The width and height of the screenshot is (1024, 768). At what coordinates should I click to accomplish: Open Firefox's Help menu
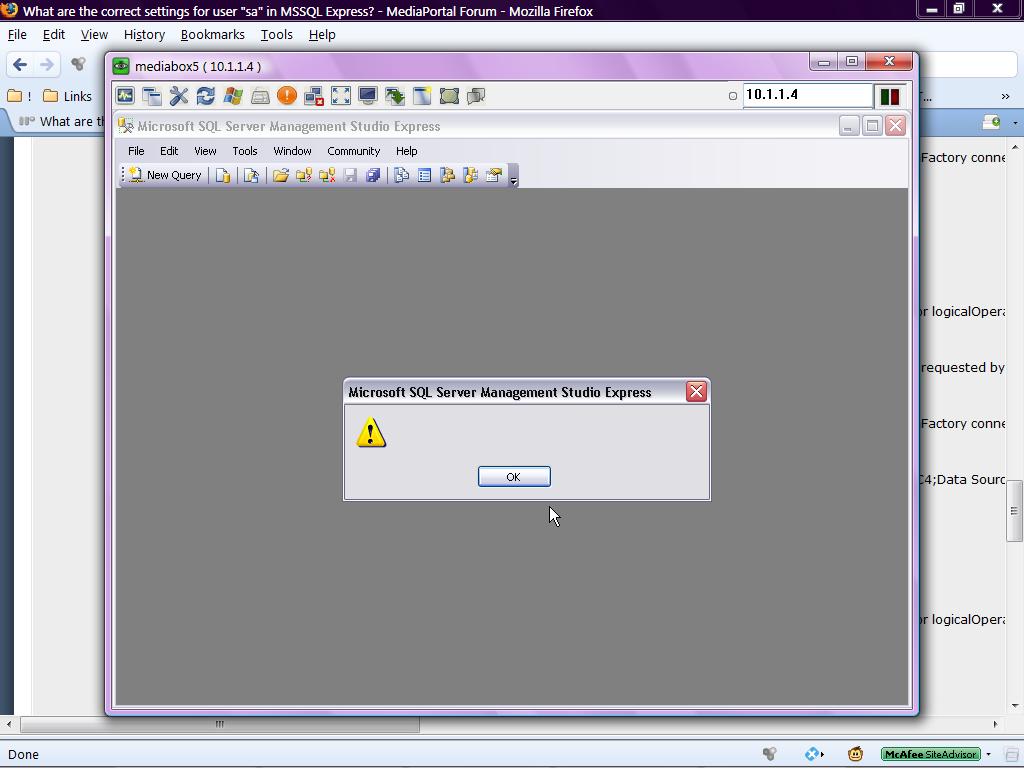click(x=322, y=35)
